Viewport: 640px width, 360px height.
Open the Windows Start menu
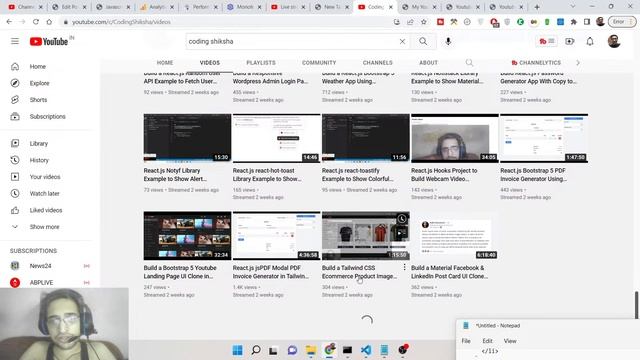tap(237, 350)
